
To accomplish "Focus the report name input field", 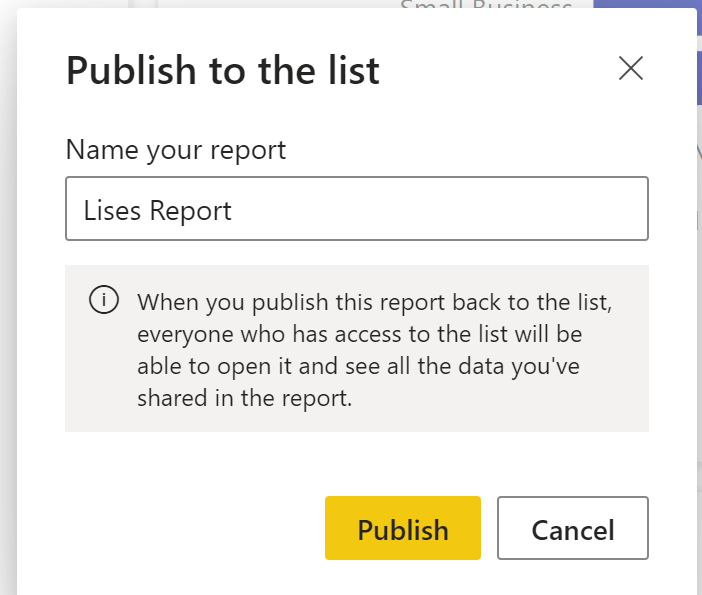I will point(357,209).
